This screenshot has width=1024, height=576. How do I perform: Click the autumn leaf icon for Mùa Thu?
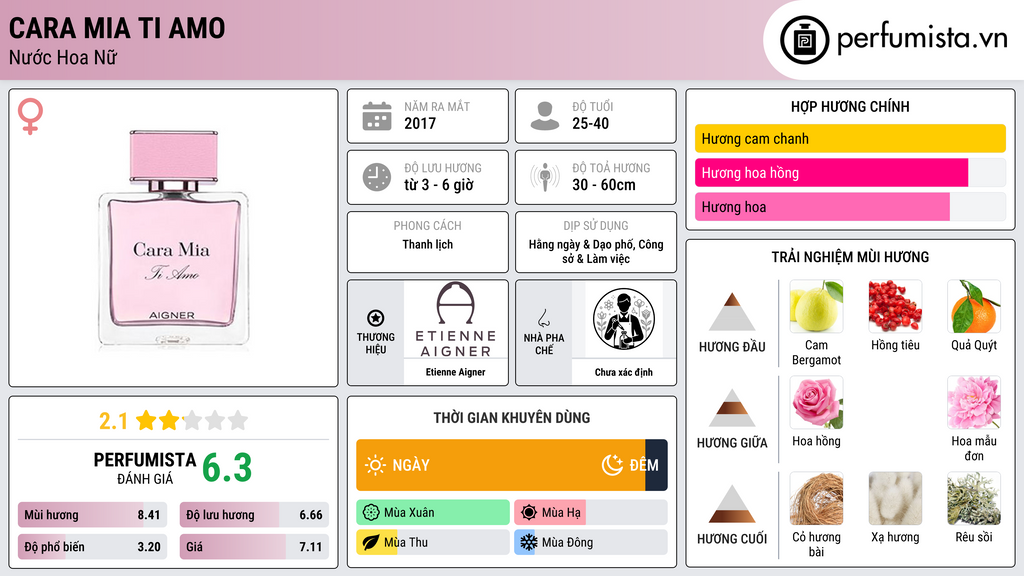pos(371,542)
